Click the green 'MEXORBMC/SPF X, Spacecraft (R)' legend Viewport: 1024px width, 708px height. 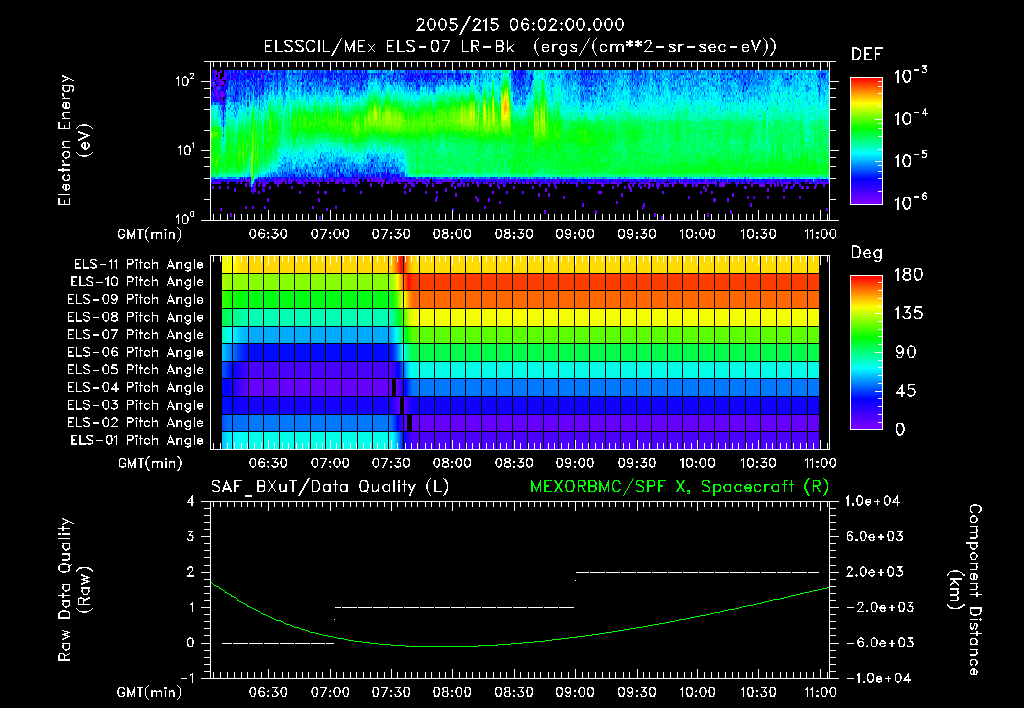tap(679, 487)
